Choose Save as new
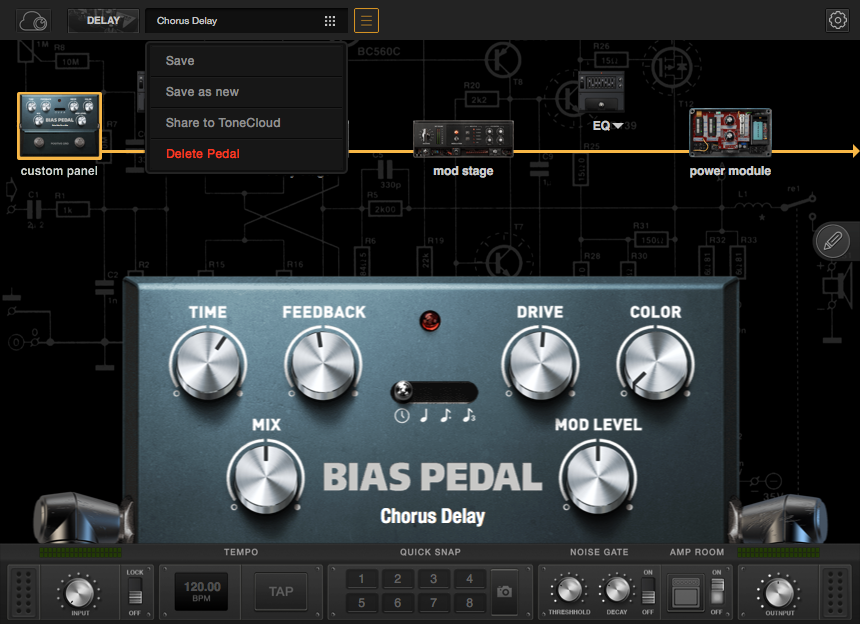This screenshot has width=860, height=624. click(247, 92)
